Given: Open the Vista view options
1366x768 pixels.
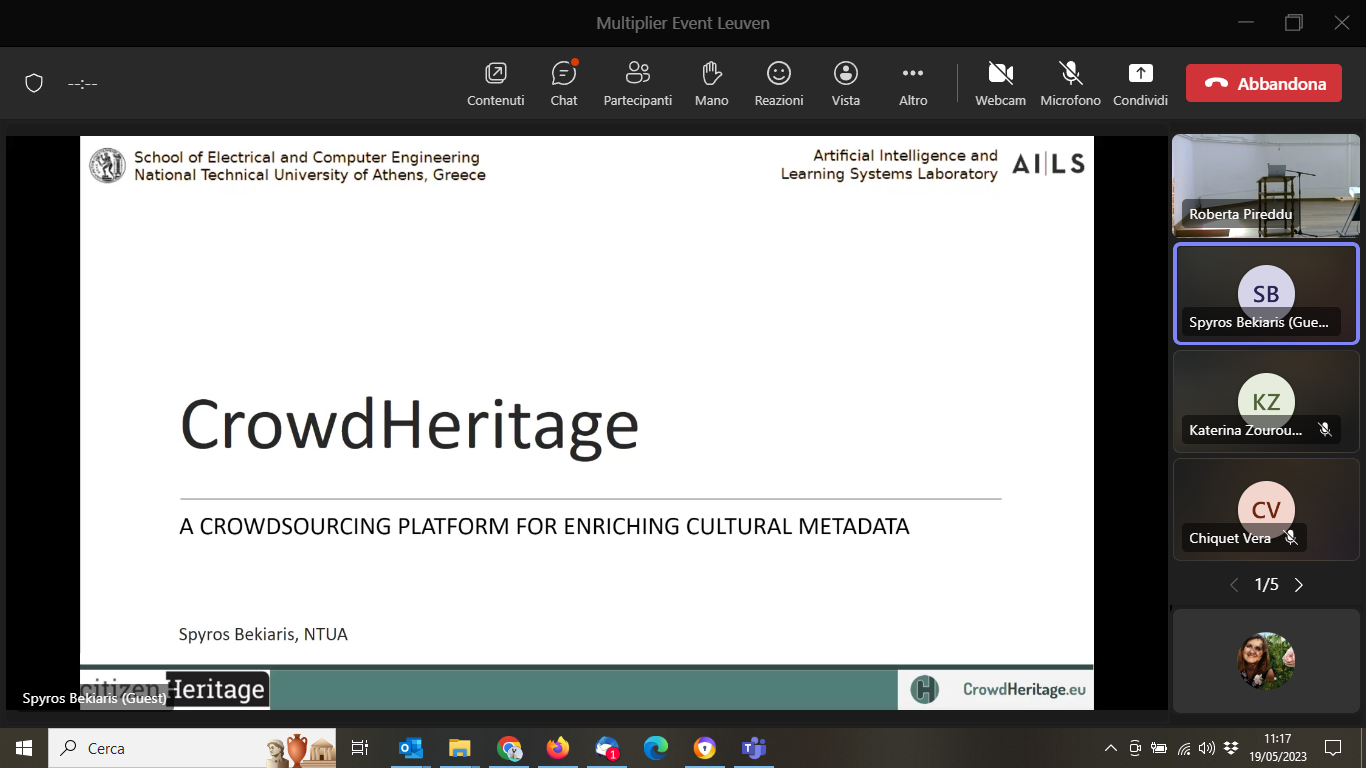Looking at the screenshot, I should pyautogui.click(x=846, y=84).
